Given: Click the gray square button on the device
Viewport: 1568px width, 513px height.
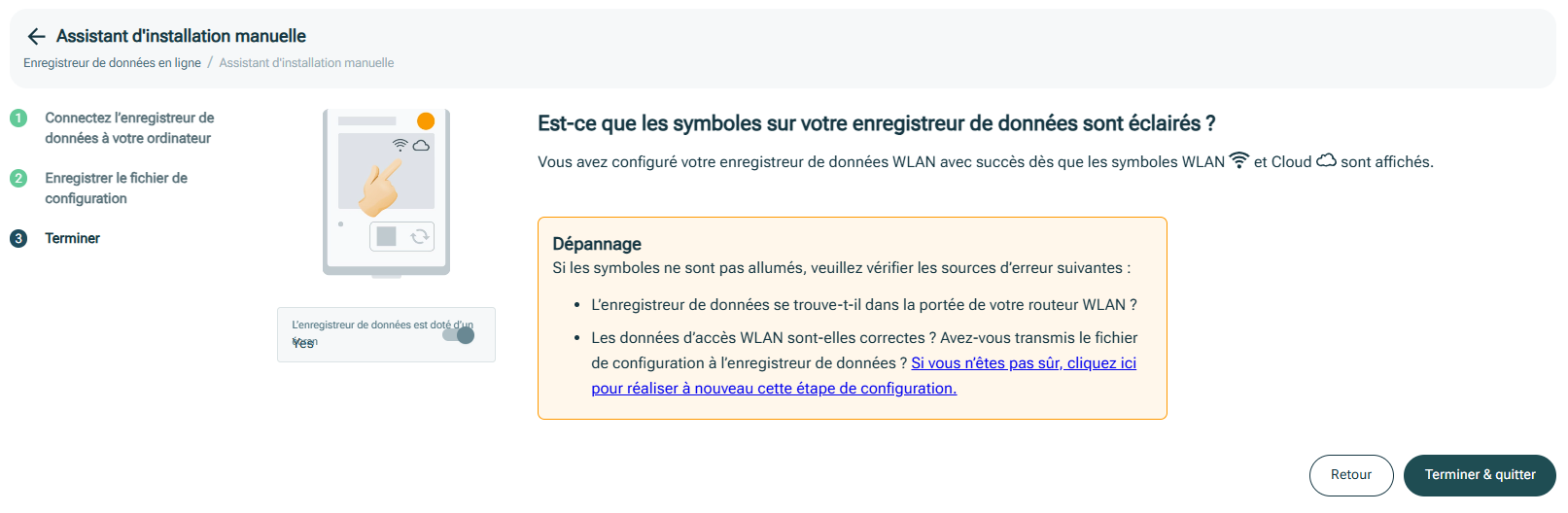Looking at the screenshot, I should (x=386, y=236).
